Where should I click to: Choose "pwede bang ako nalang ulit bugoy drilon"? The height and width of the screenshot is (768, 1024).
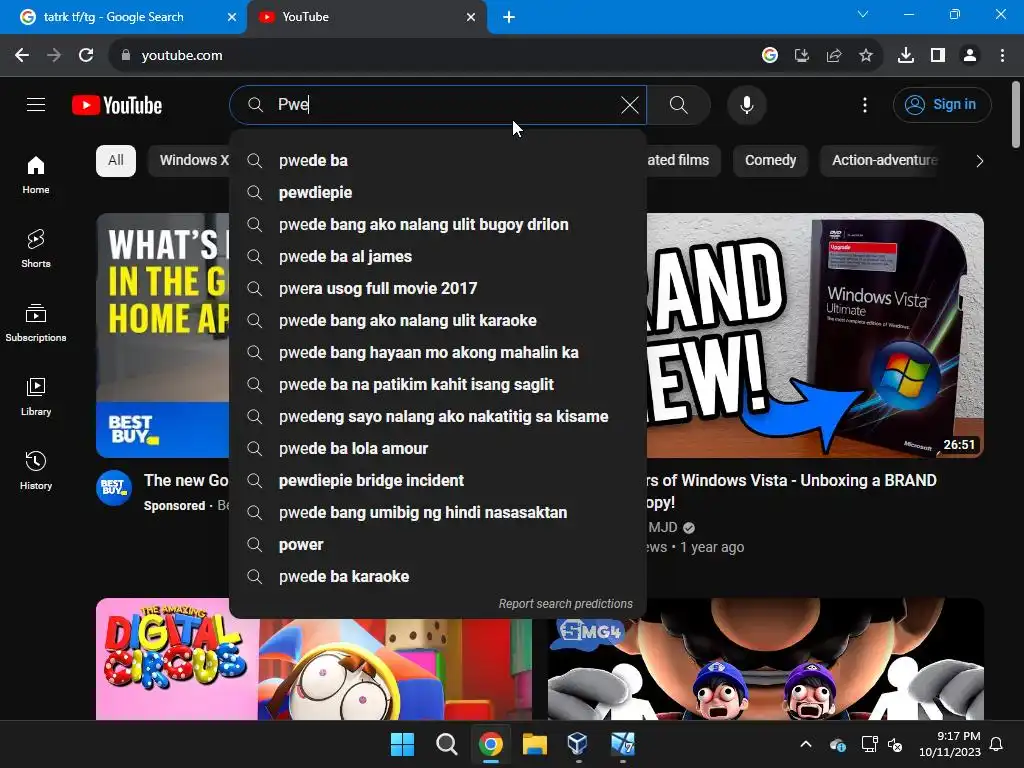pyautogui.click(x=438, y=225)
